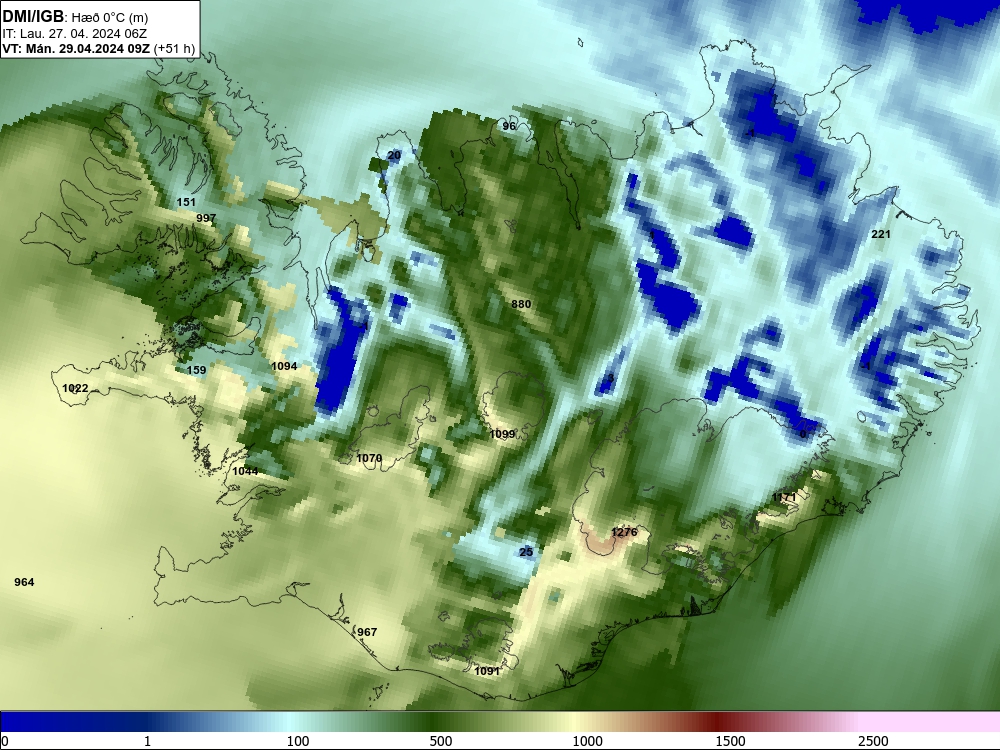Click the map value 964
Screen dimensions: 1000x750
click(24, 582)
